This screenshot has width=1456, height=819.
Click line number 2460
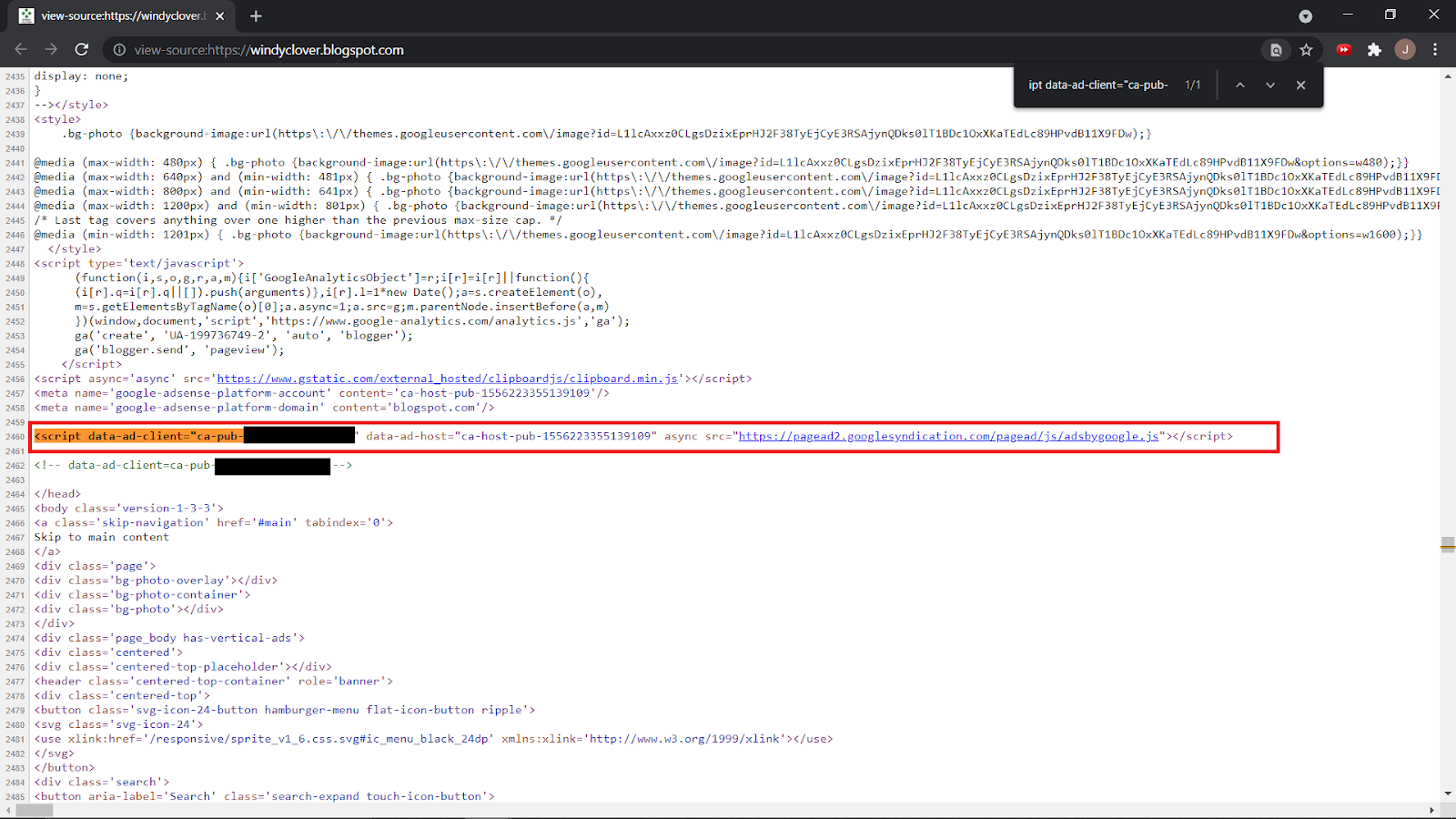(15, 437)
